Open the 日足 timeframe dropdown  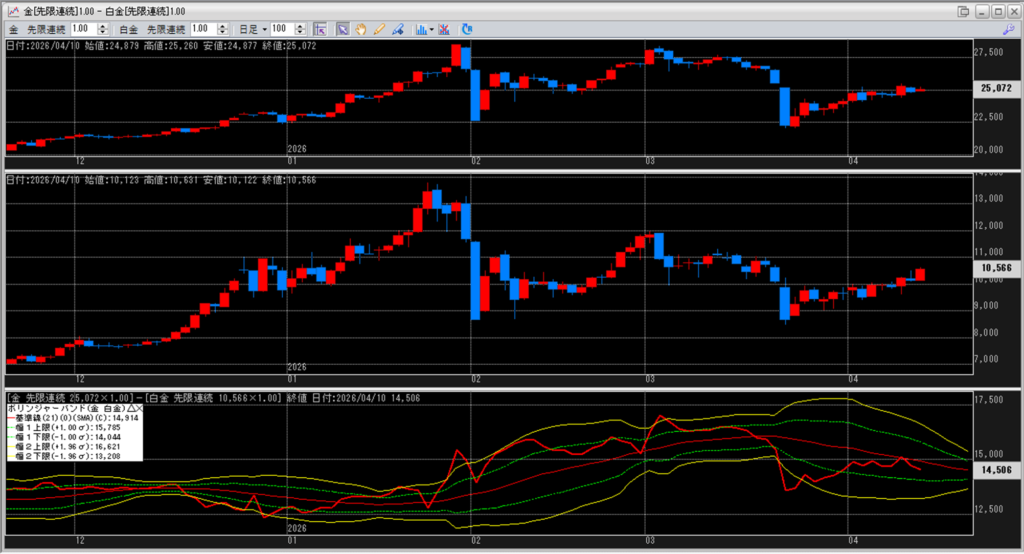(x=253, y=29)
